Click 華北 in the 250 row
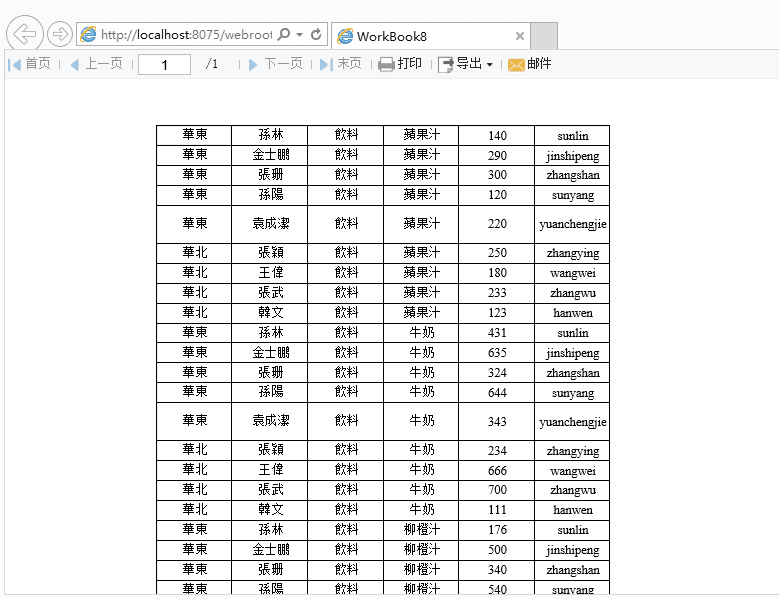 pos(194,252)
